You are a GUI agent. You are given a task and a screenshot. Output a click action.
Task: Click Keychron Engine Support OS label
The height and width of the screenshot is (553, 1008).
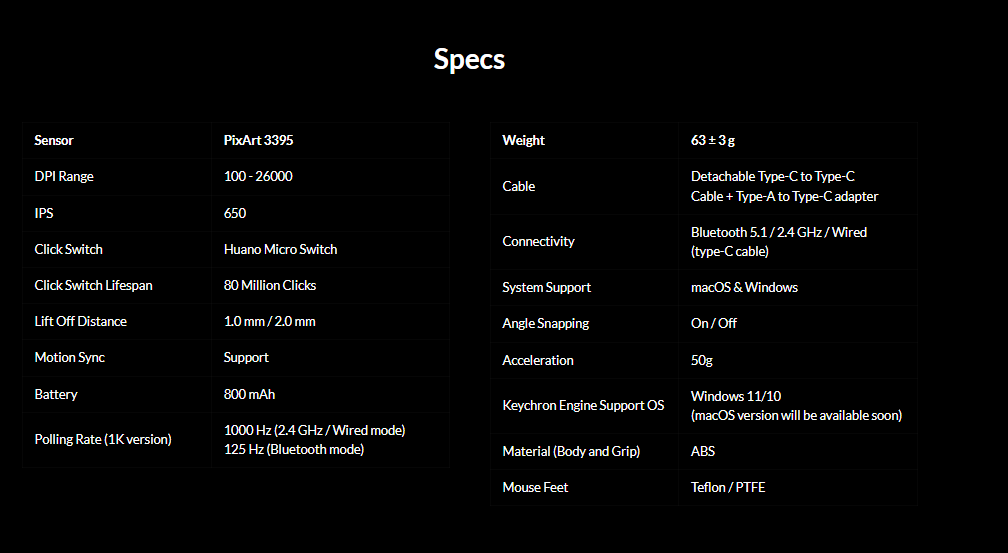point(583,405)
